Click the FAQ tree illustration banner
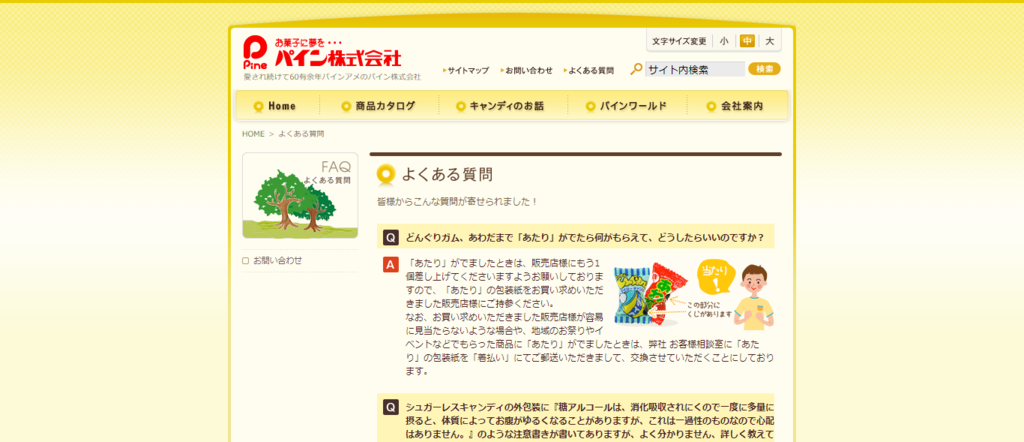 (300, 196)
